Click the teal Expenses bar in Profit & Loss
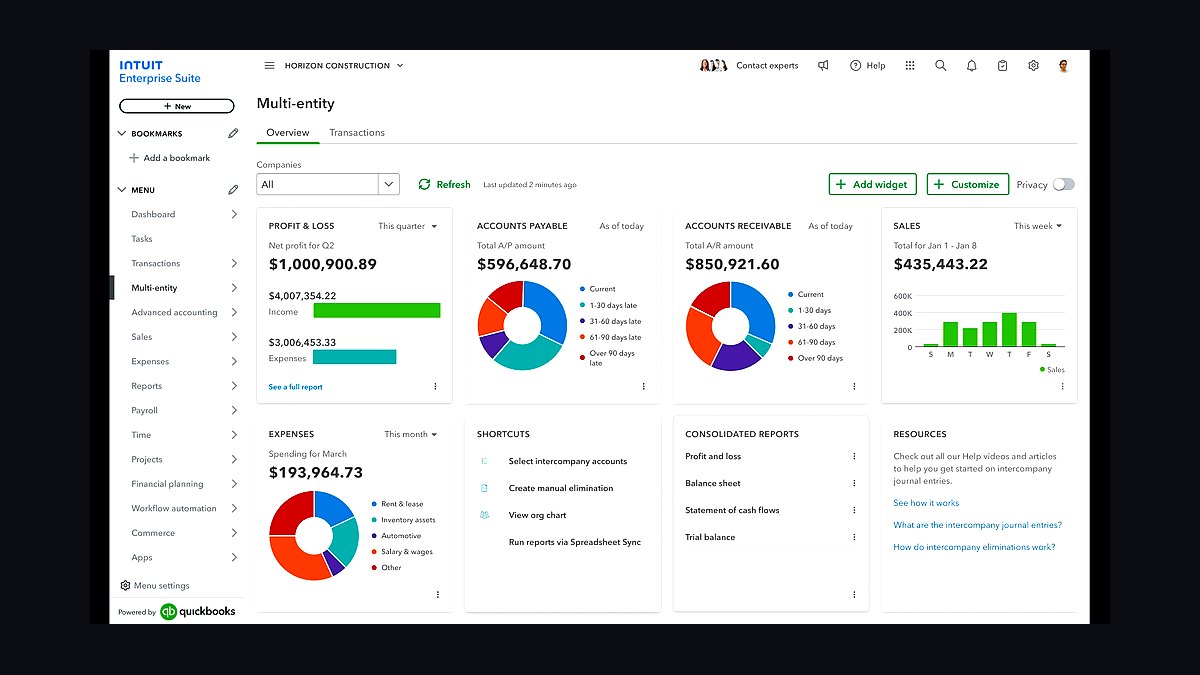 click(x=355, y=357)
